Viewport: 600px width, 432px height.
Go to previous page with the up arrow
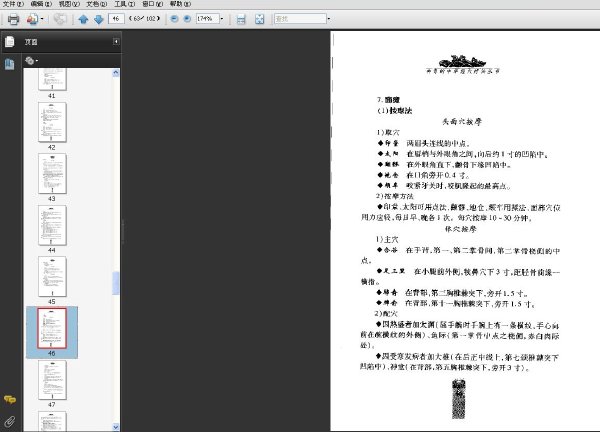pos(83,19)
